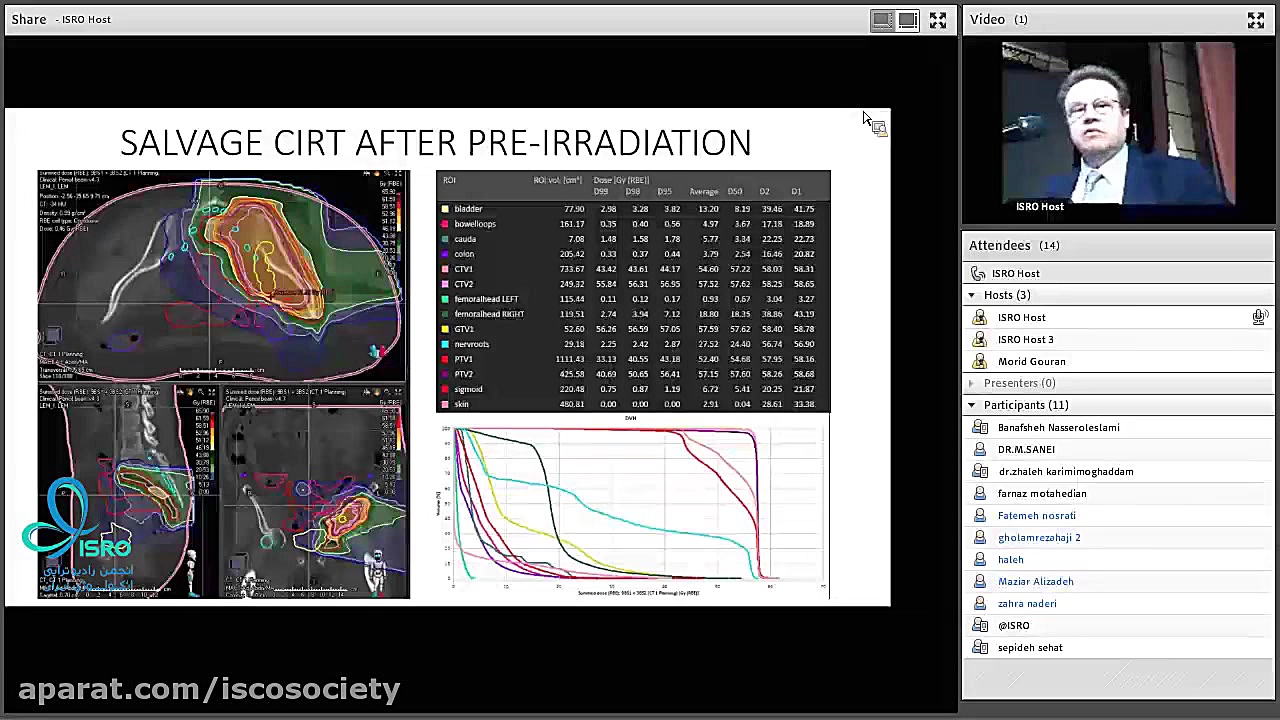Click the device icon next to @ISRO
The image size is (1280, 720).
[980, 626]
